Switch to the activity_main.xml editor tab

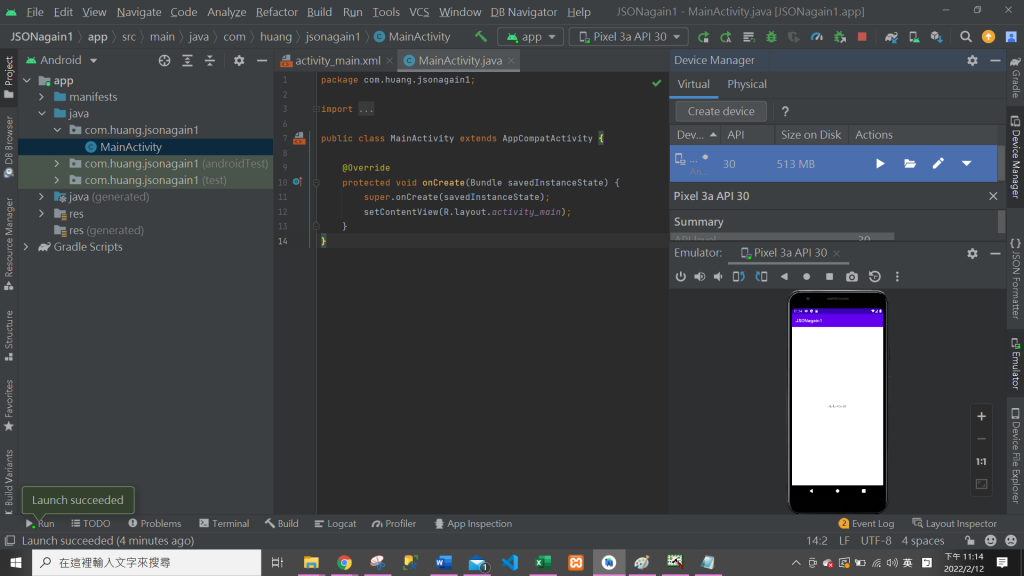click(337, 61)
